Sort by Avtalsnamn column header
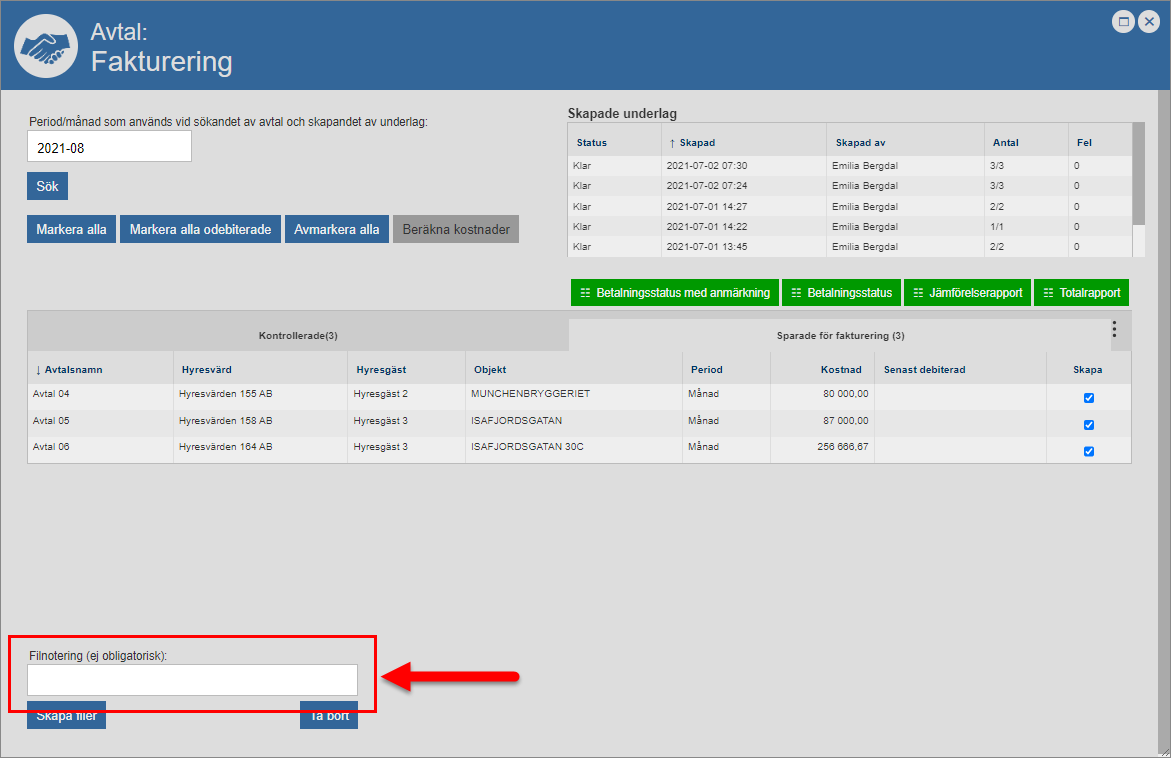 point(72,370)
